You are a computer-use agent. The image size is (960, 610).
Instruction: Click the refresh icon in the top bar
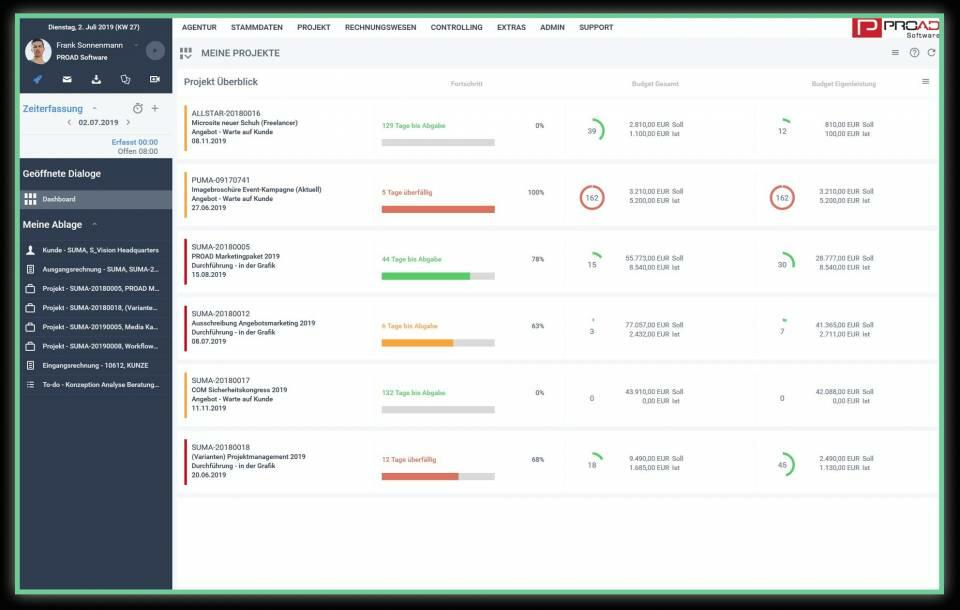(931, 52)
